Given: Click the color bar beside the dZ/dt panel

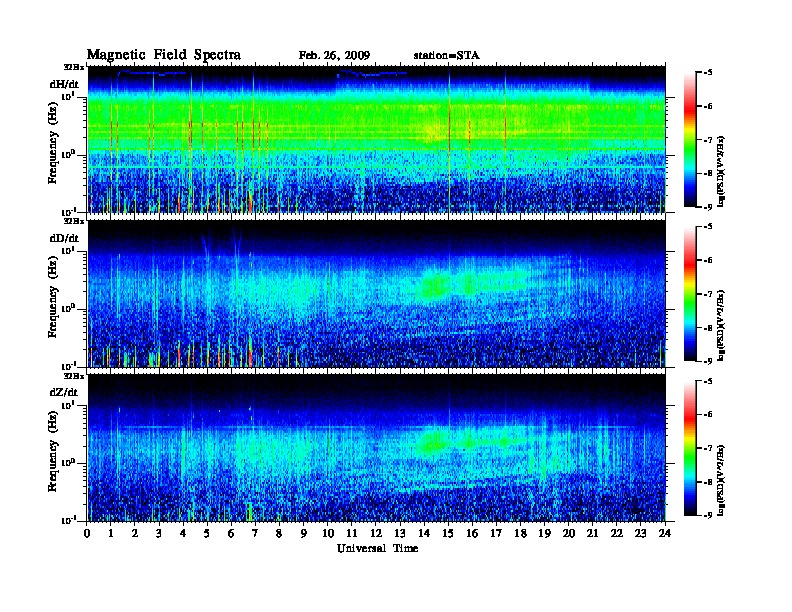Looking at the screenshot, I should 690,448.
